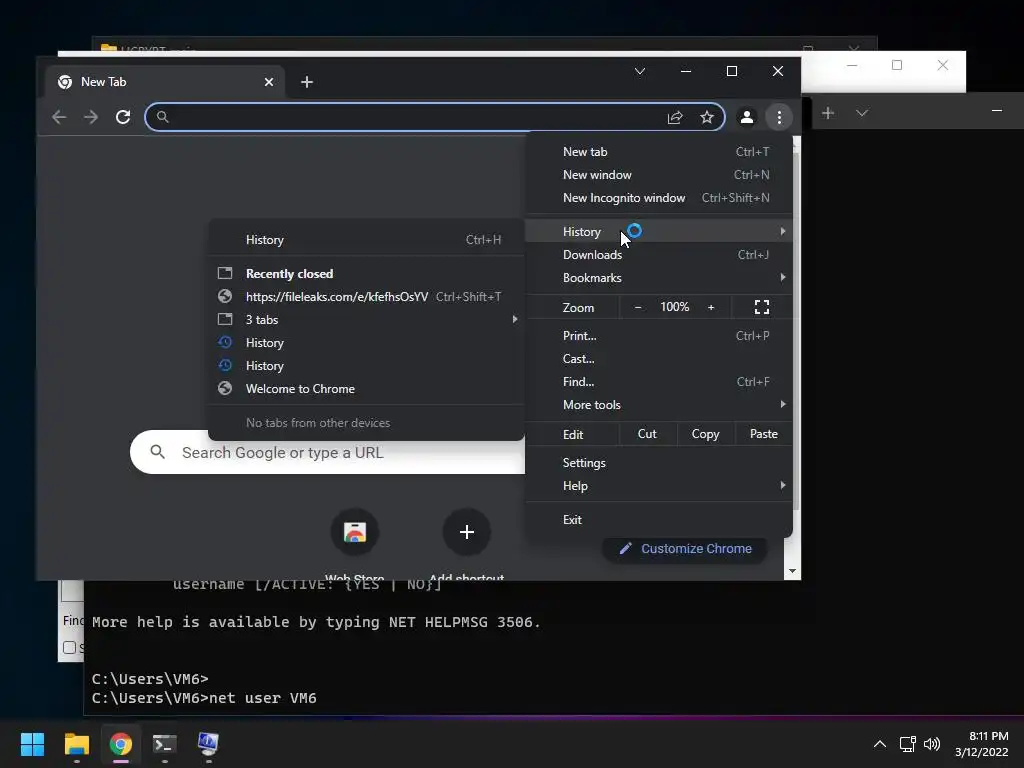
Task: Click the fullscreen icon in Zoom row
Action: (761, 307)
